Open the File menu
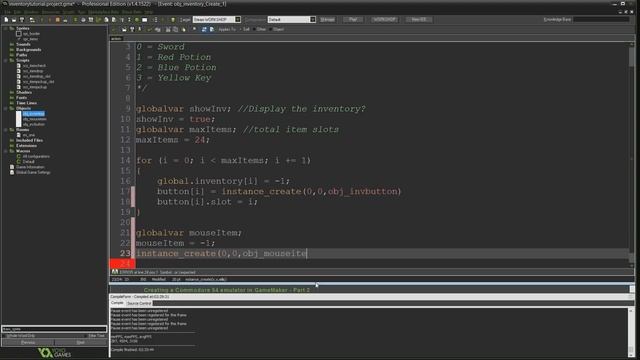 click(7, 12)
